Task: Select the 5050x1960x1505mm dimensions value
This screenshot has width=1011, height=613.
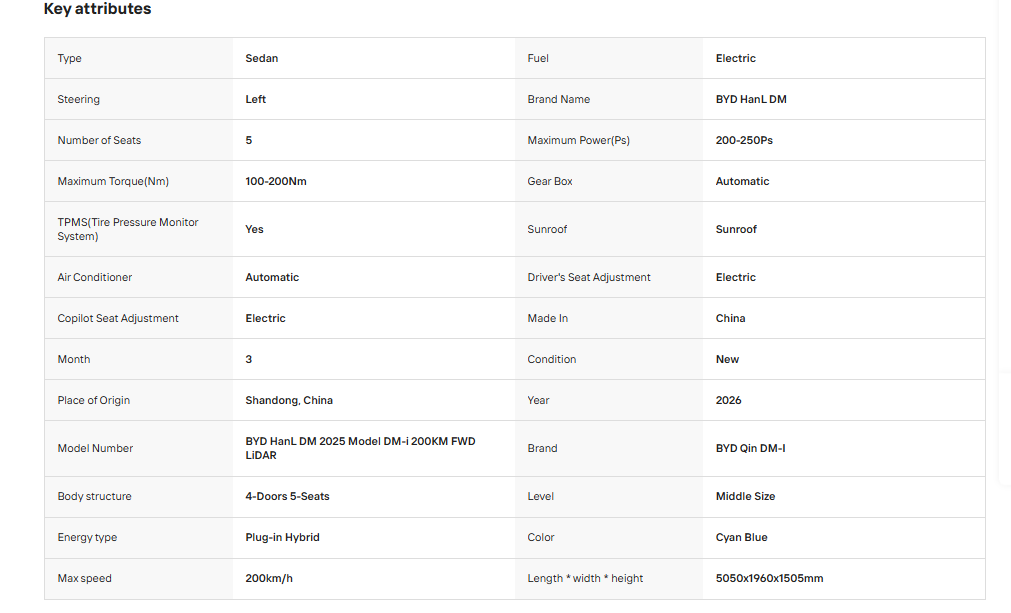Action: [x=769, y=579]
